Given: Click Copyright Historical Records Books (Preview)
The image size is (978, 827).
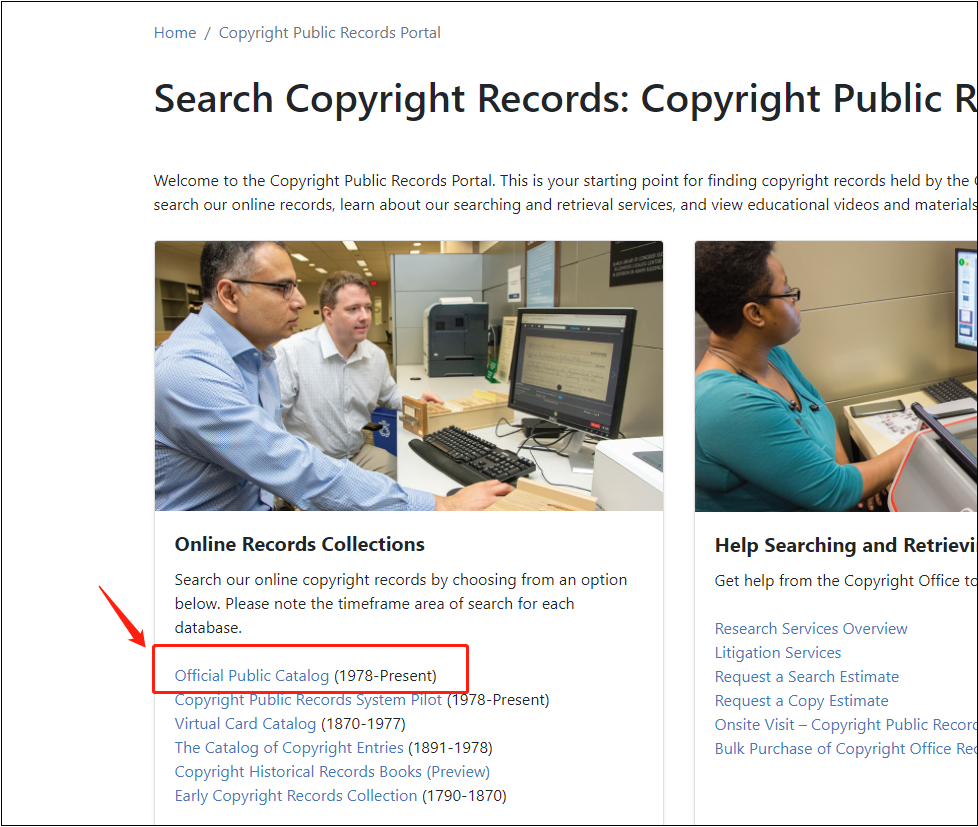Looking at the screenshot, I should click(x=332, y=772).
